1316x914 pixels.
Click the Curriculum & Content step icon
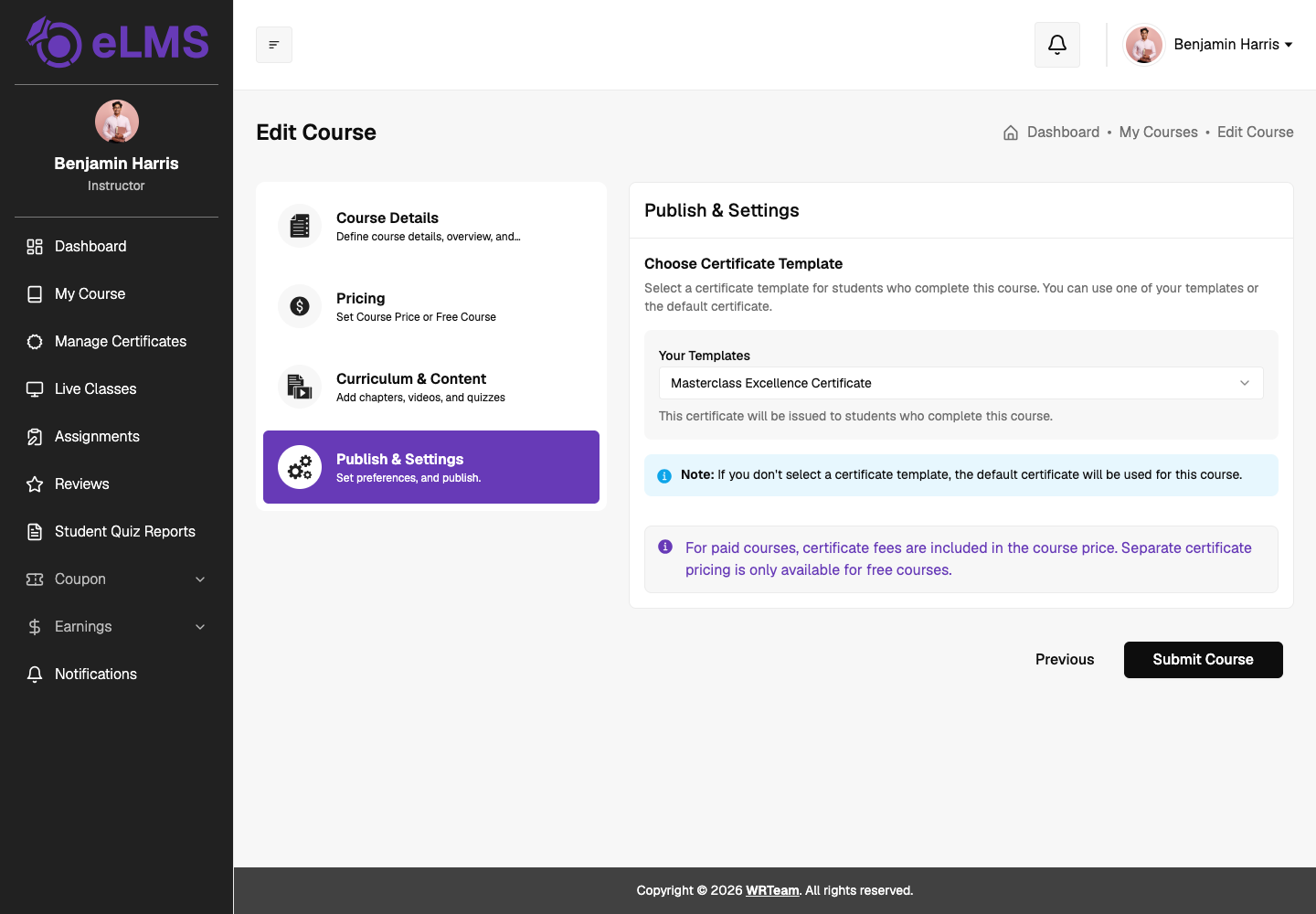click(x=300, y=387)
